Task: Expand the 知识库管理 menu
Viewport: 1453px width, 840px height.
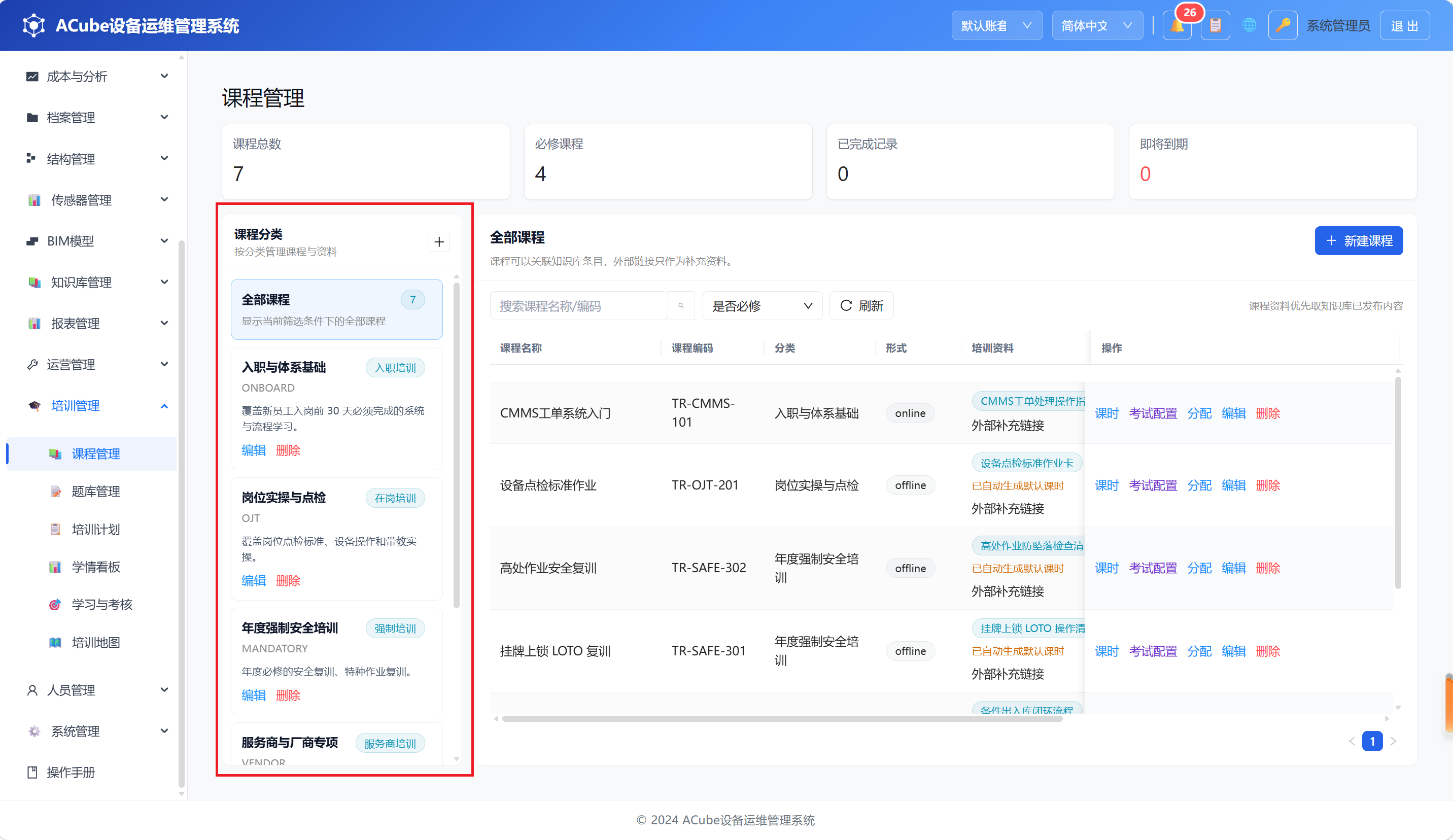Action: [x=95, y=283]
